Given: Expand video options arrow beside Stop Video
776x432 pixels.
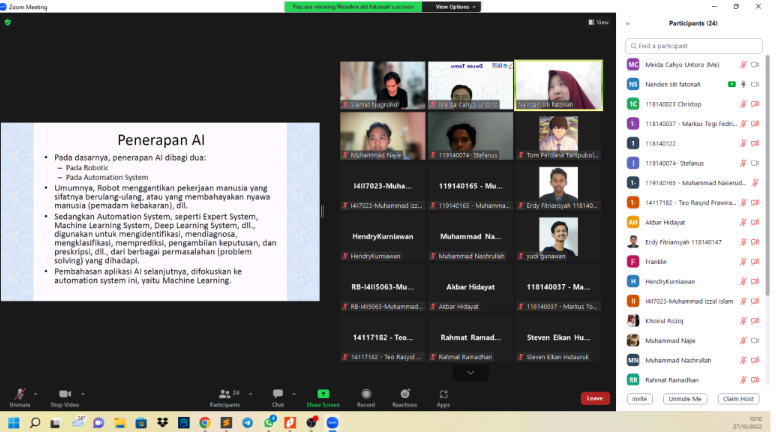Looking at the screenshot, I should pyautogui.click(x=85, y=393).
